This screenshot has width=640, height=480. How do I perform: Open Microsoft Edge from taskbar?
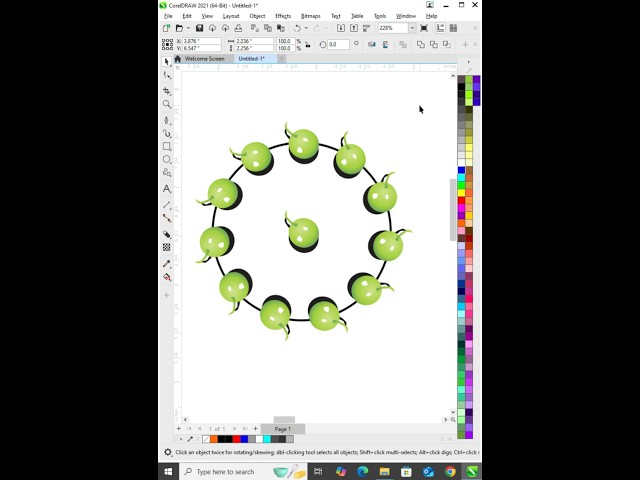click(362, 472)
